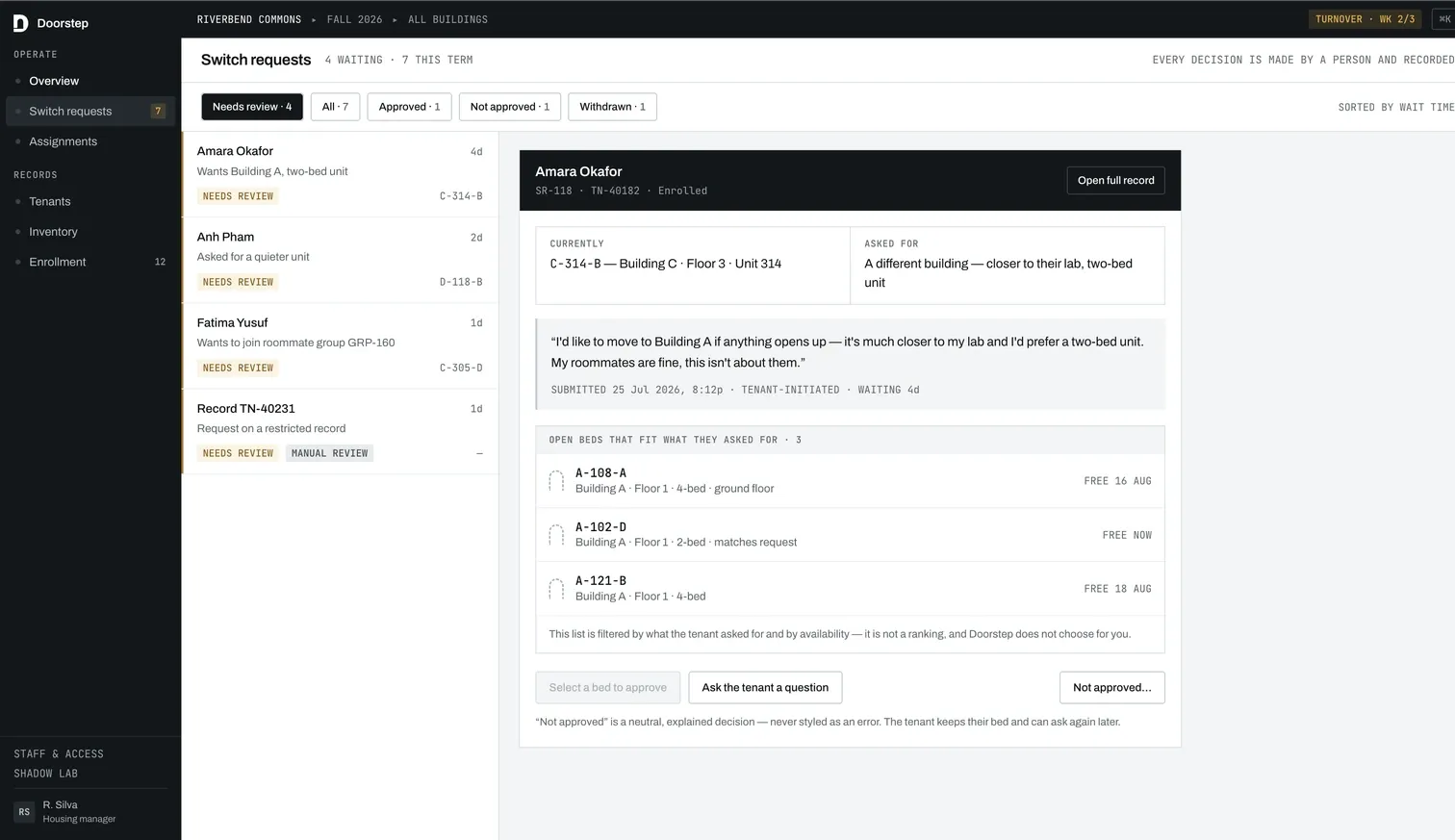Click the Free Now availability label
1455x840 pixels.
tap(1127, 535)
